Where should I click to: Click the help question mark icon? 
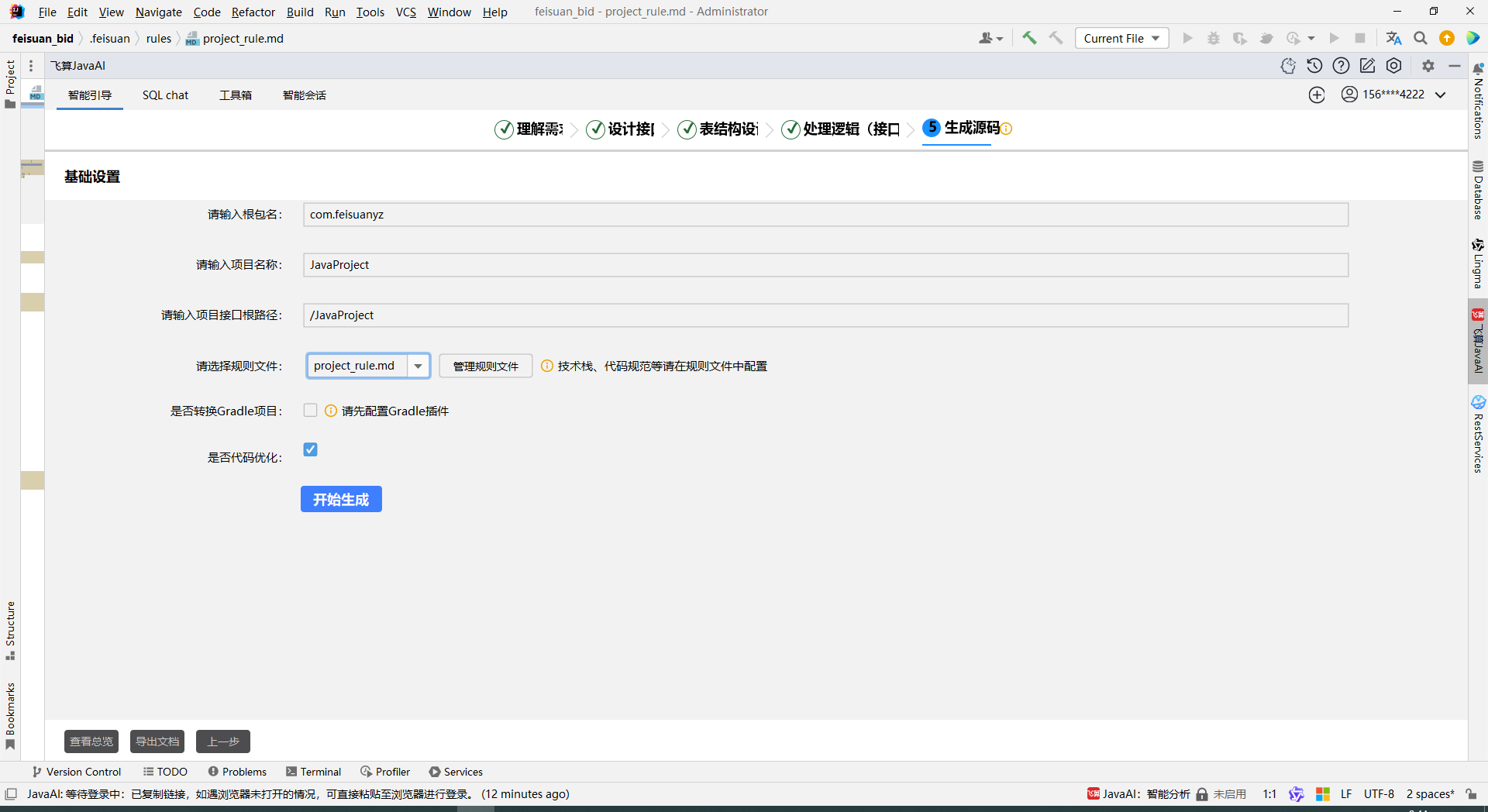click(1341, 66)
